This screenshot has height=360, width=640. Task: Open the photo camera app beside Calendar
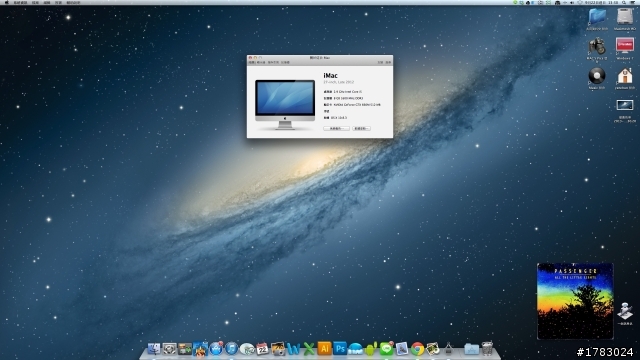(x=278, y=349)
